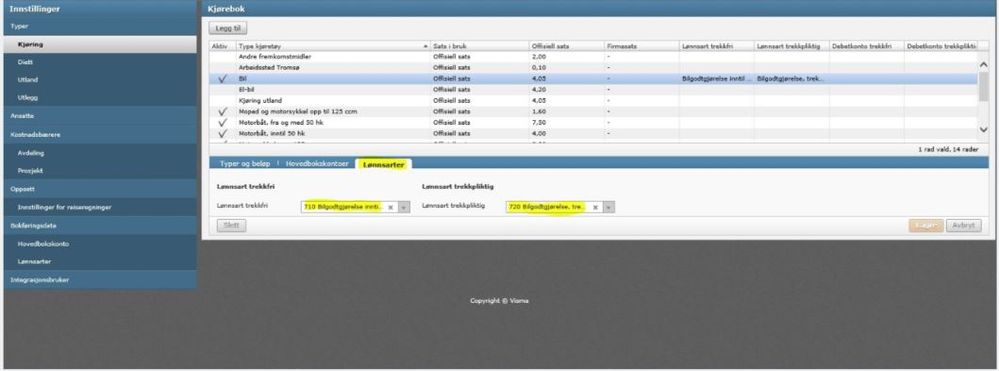Image resolution: width=999 pixels, height=371 pixels.
Task: Click the Avbryt button
Action: tap(963, 226)
